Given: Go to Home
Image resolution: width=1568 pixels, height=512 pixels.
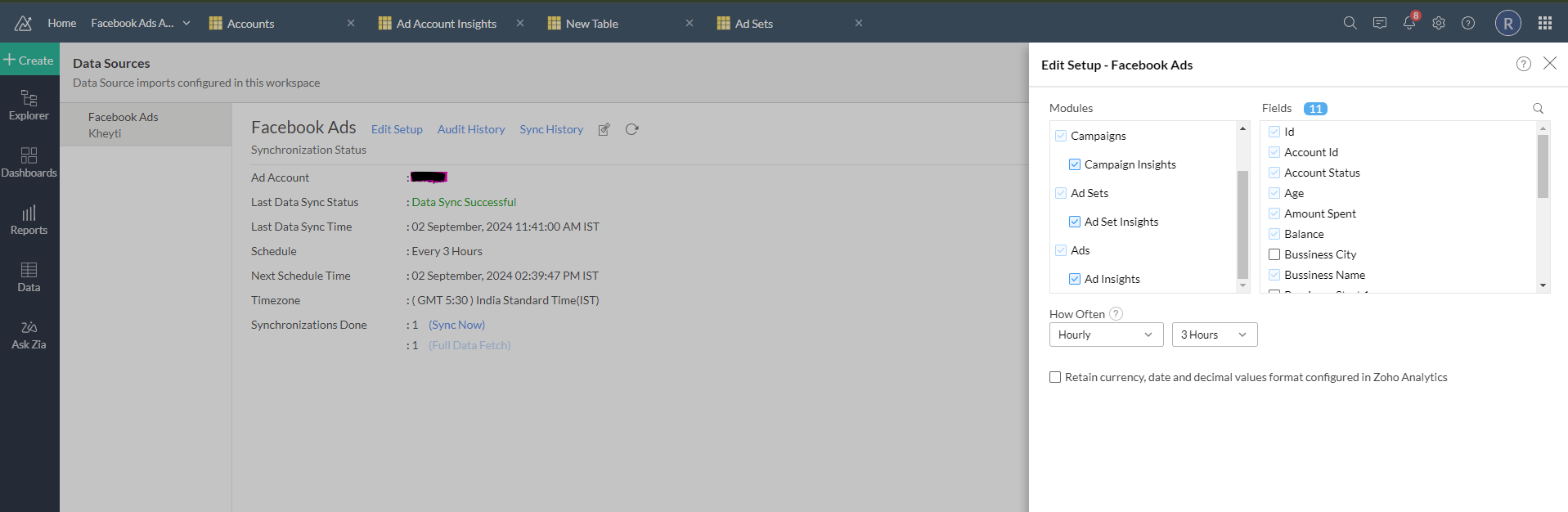Looking at the screenshot, I should click(61, 23).
